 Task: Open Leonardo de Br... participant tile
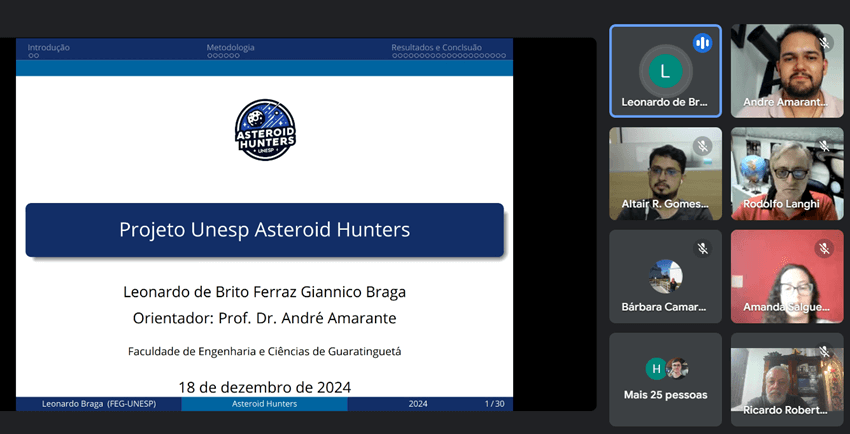coord(665,71)
